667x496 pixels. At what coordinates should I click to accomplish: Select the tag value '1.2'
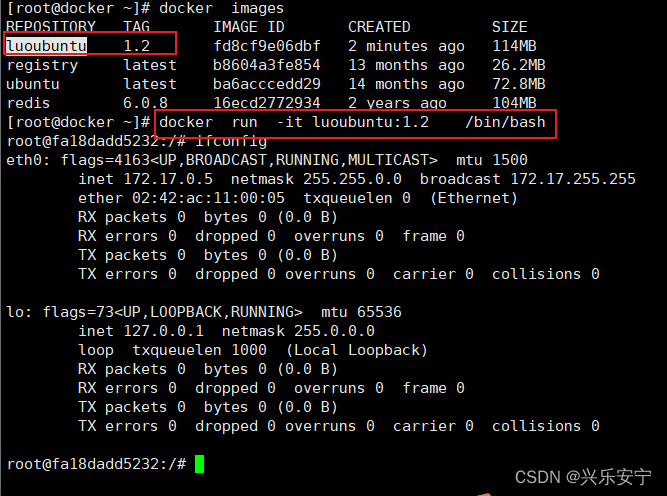[137, 46]
